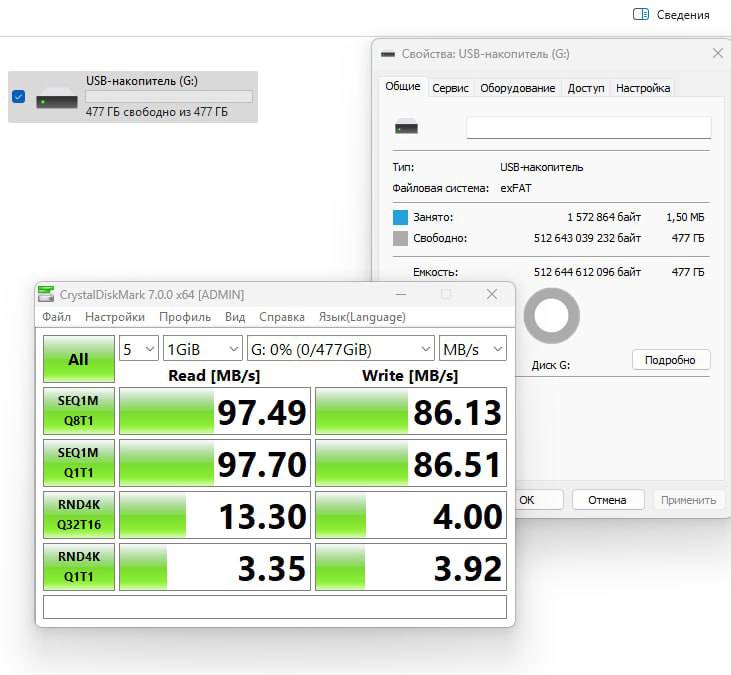This screenshot has width=731, height=675.
Task: Click the 86.13 write result
Action: click(x=411, y=411)
